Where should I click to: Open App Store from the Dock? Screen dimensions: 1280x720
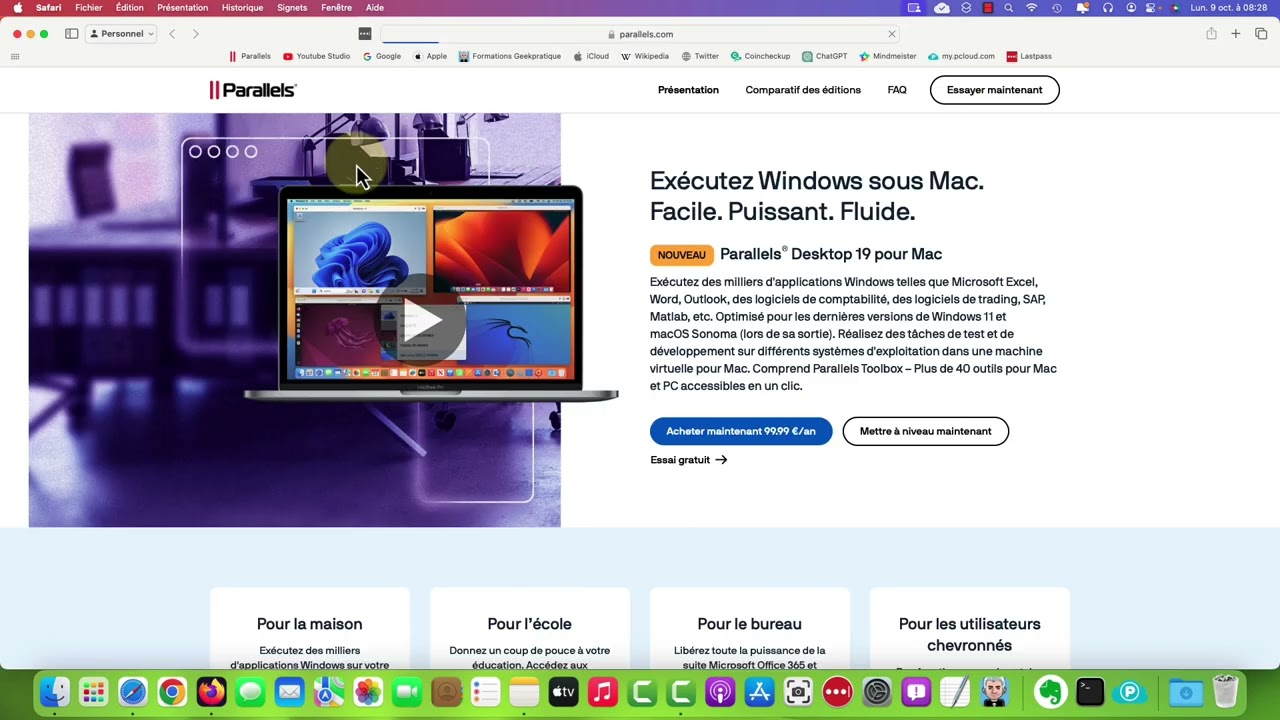pos(759,692)
